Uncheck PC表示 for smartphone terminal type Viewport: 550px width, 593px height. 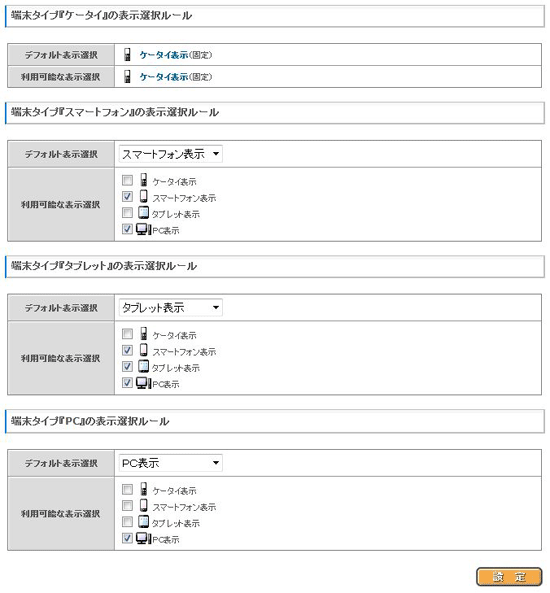127,229
